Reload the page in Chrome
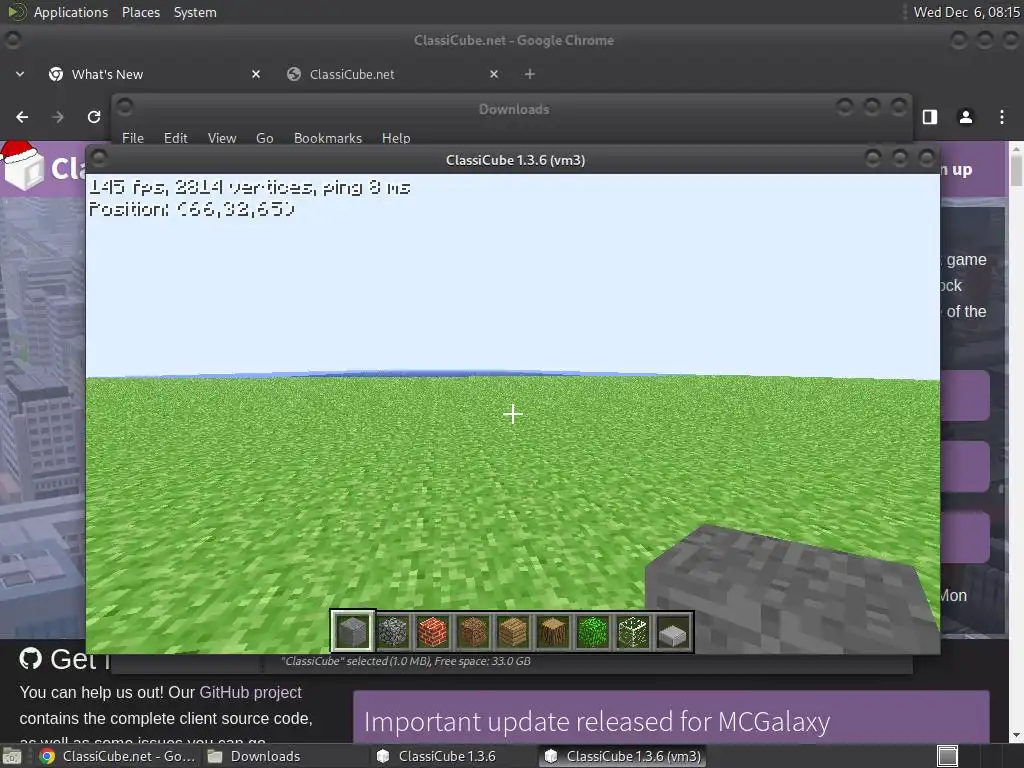Image resolution: width=1024 pixels, height=768 pixels. [94, 117]
